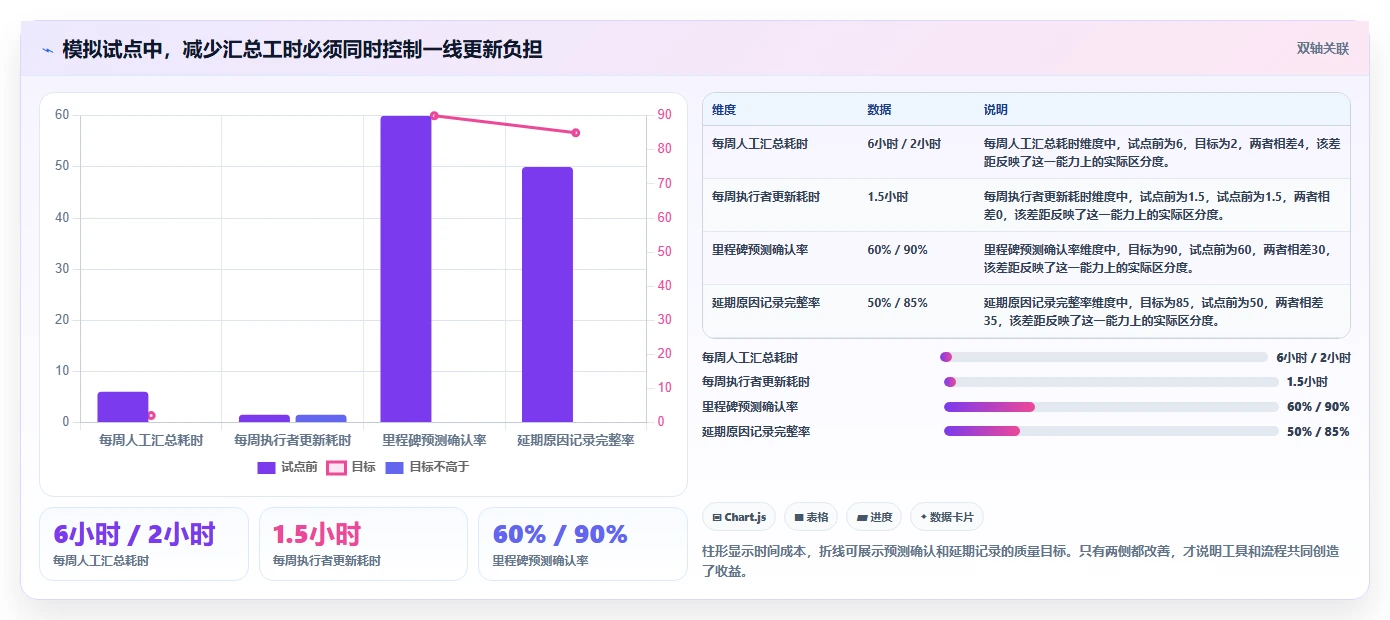Toggle the 目标 legend item
This screenshot has width=1390, height=620.
click(x=352, y=467)
